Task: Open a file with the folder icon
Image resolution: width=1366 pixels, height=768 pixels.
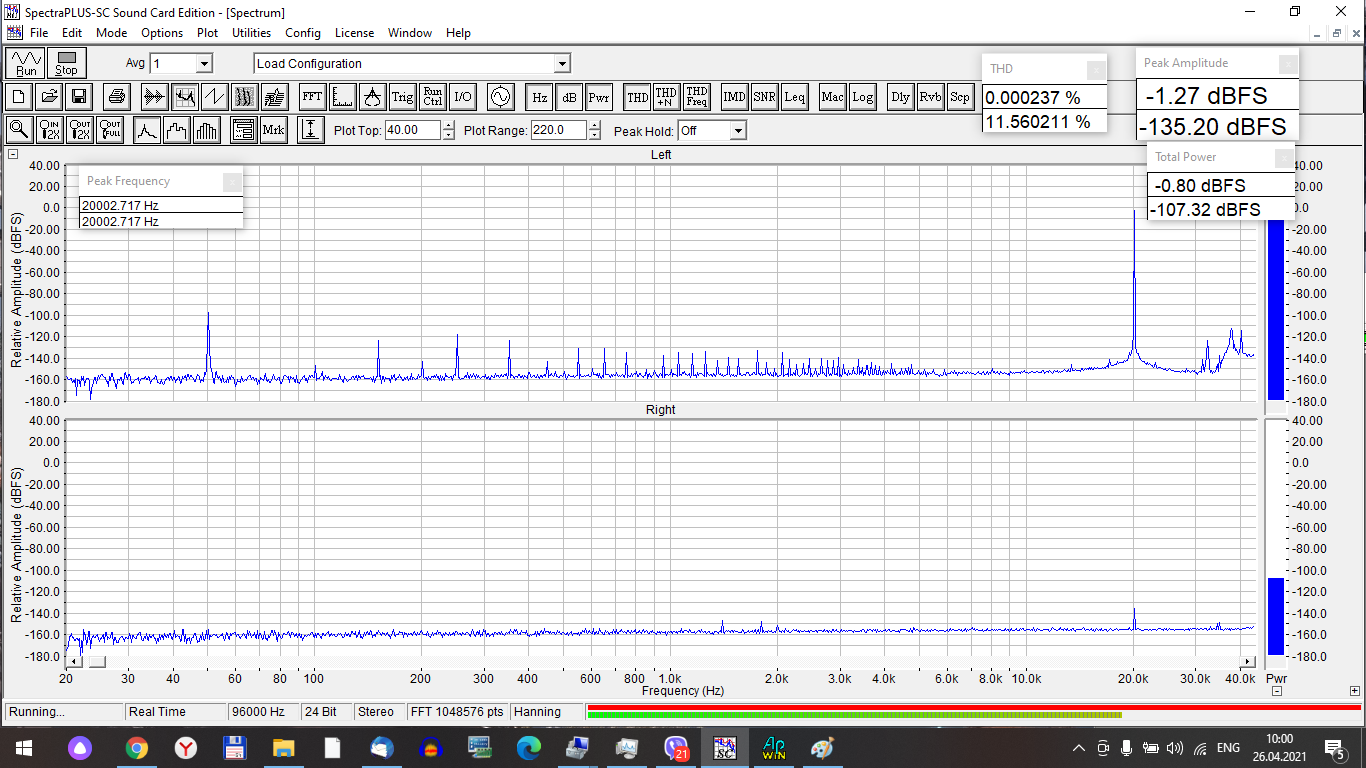Action: (49, 97)
